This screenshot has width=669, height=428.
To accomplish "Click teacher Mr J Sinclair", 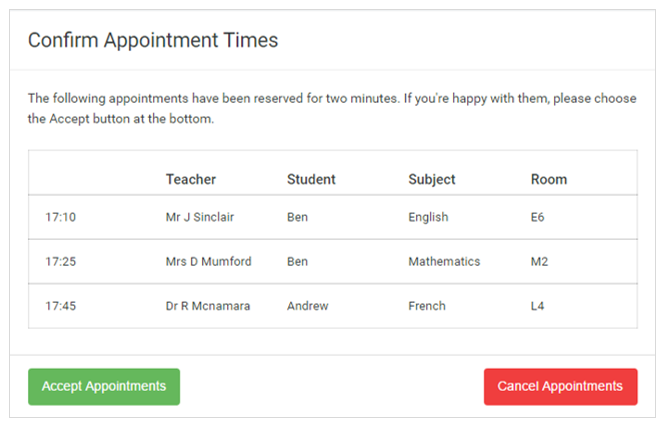I will (200, 217).
